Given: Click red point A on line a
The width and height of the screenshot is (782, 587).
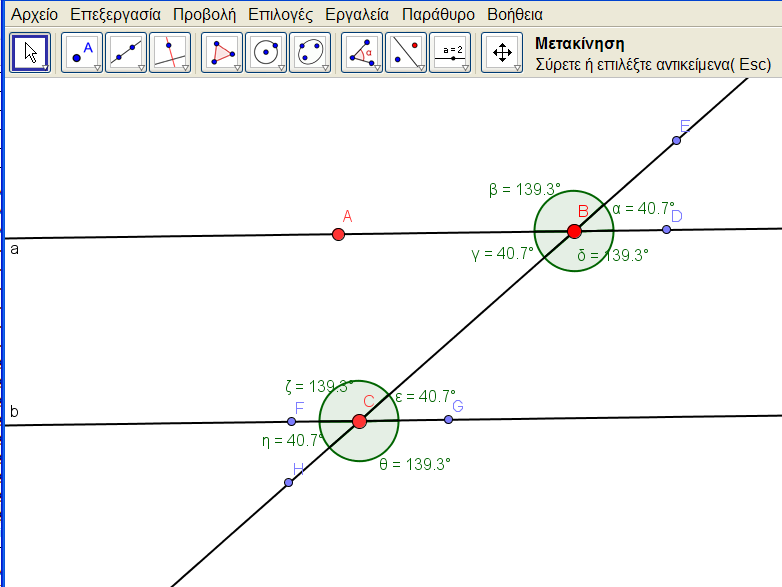Looking at the screenshot, I should click(338, 234).
